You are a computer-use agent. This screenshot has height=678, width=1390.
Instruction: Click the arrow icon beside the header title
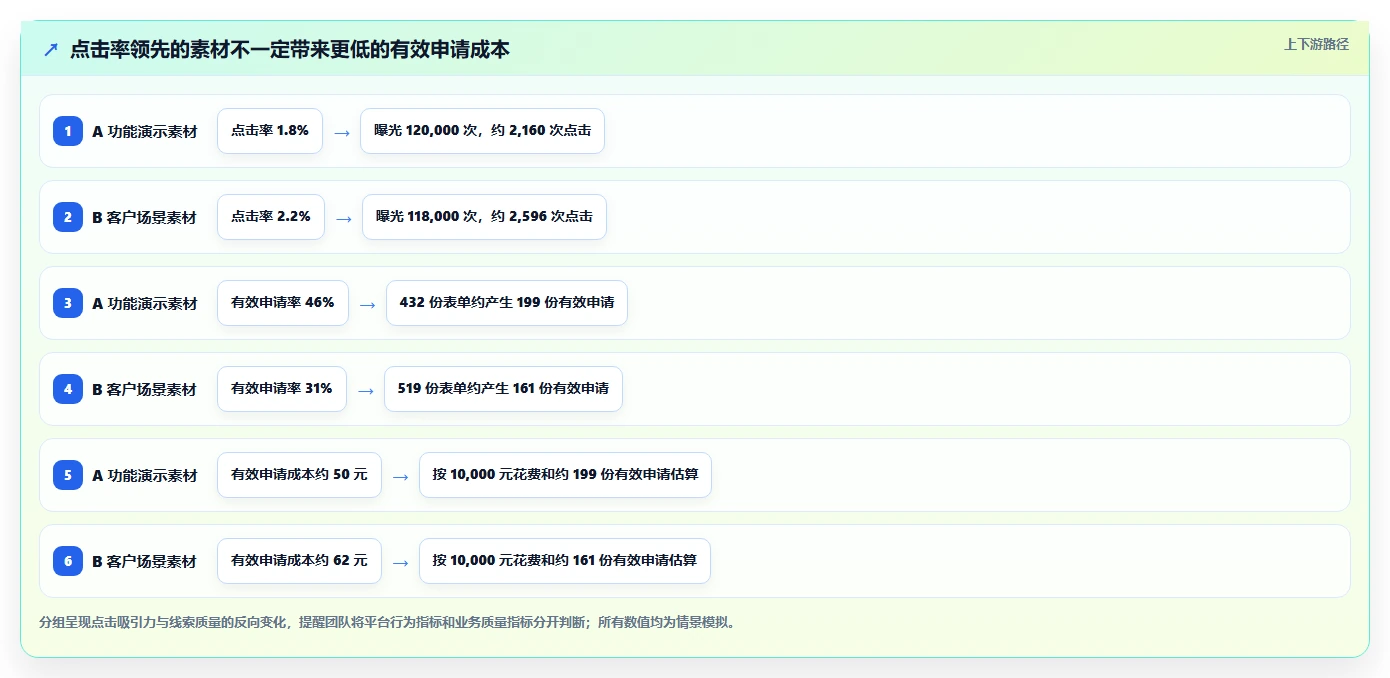point(51,49)
